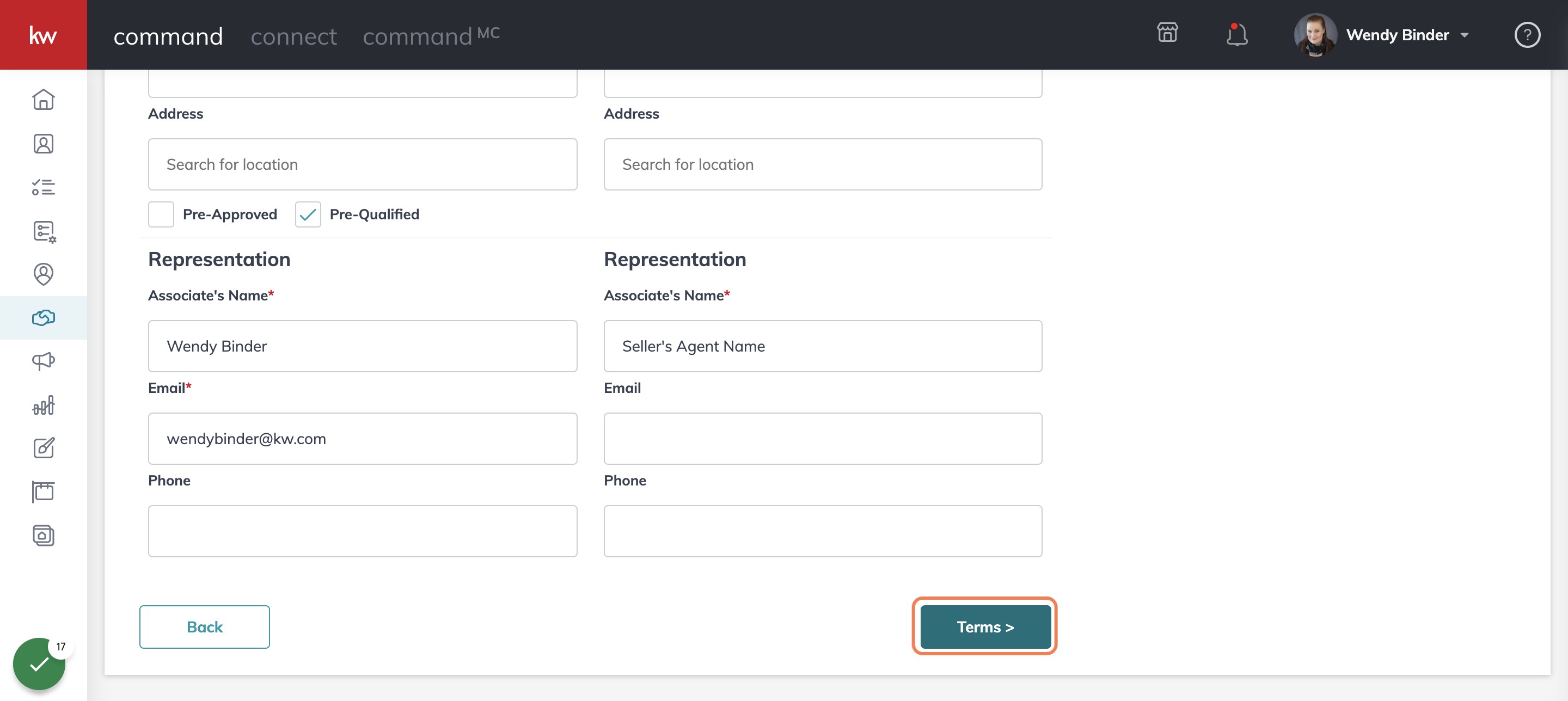Open the Marketplace store icon

[1167, 33]
